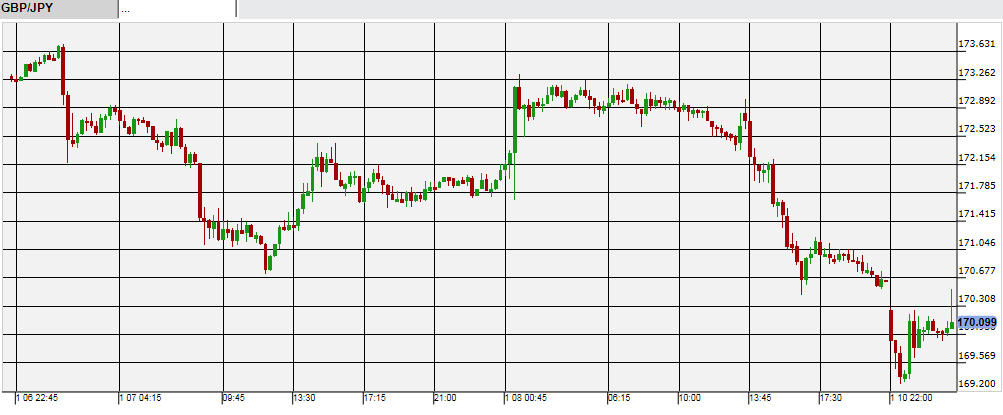Click the 169.200 price at axis bottom
This screenshot has height=415, width=1003.
click(976, 384)
